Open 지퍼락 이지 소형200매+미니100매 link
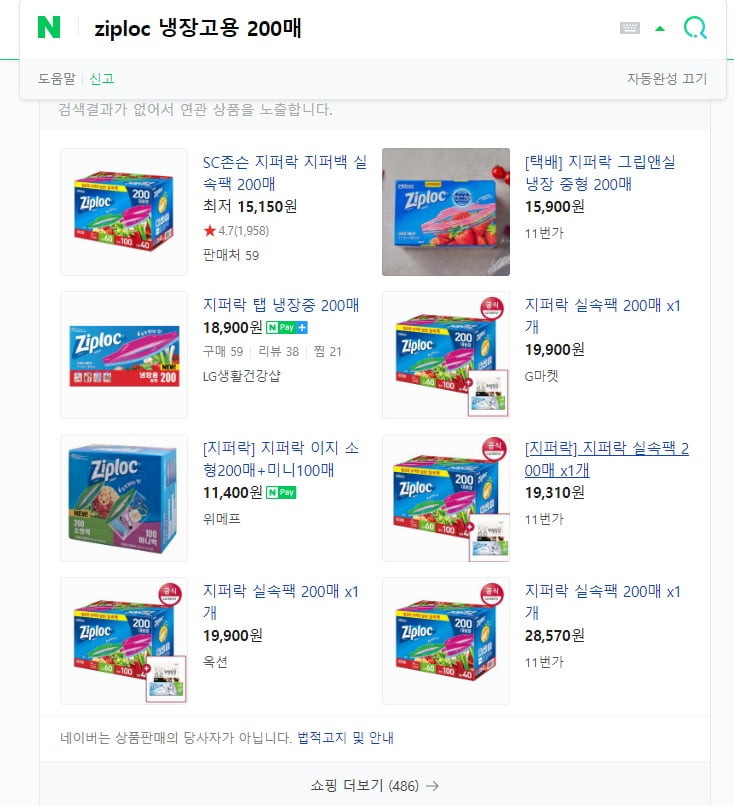This screenshot has height=806, width=734. [281, 459]
